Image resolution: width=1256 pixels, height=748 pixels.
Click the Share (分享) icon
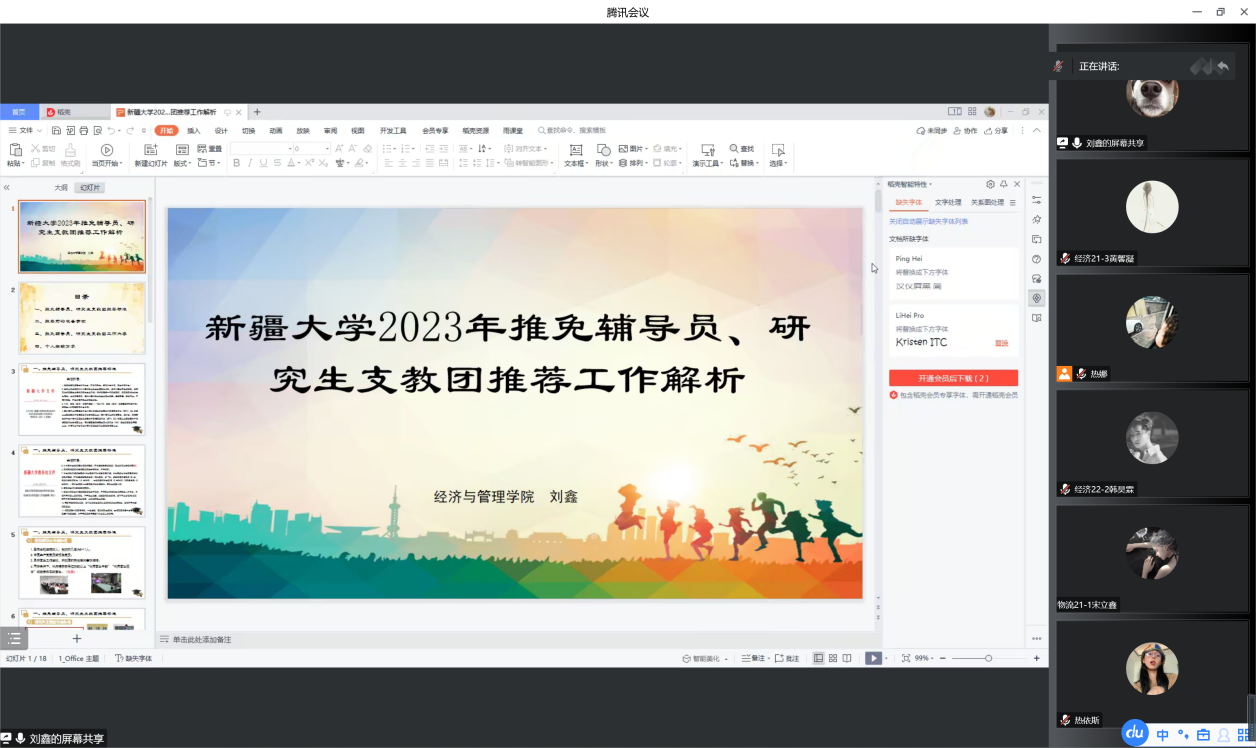pyautogui.click(x=990, y=131)
